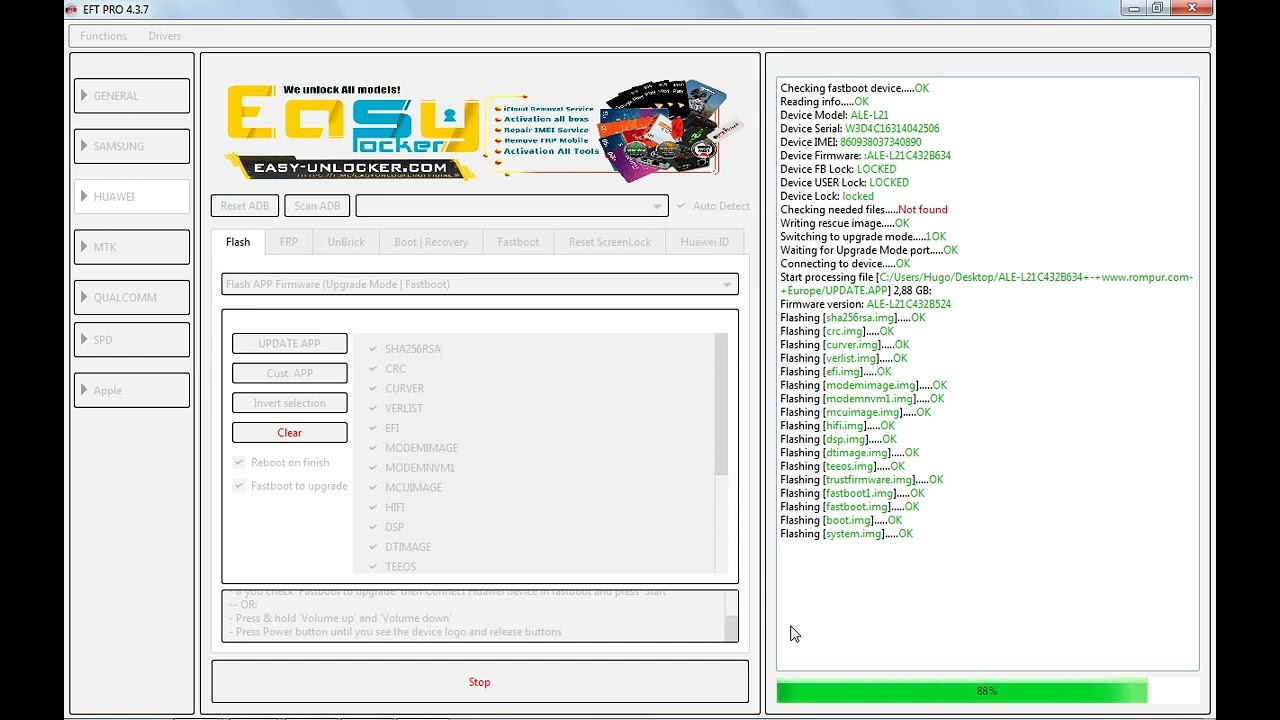Toggle the TEEOS partition checkbox
Viewport: 1280px width, 720px height.
(x=373, y=567)
